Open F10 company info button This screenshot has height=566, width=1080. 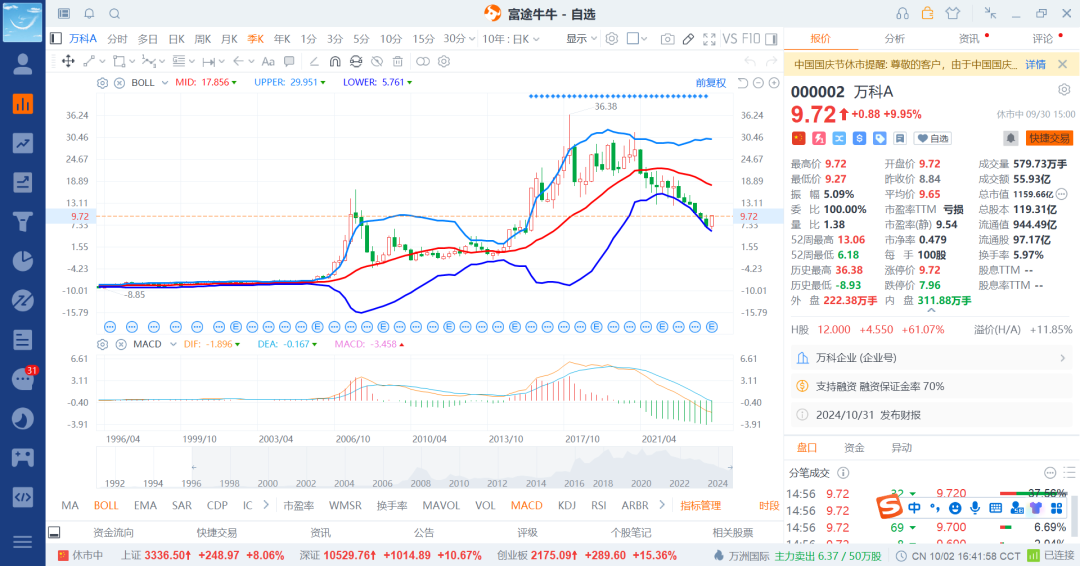tap(751, 39)
